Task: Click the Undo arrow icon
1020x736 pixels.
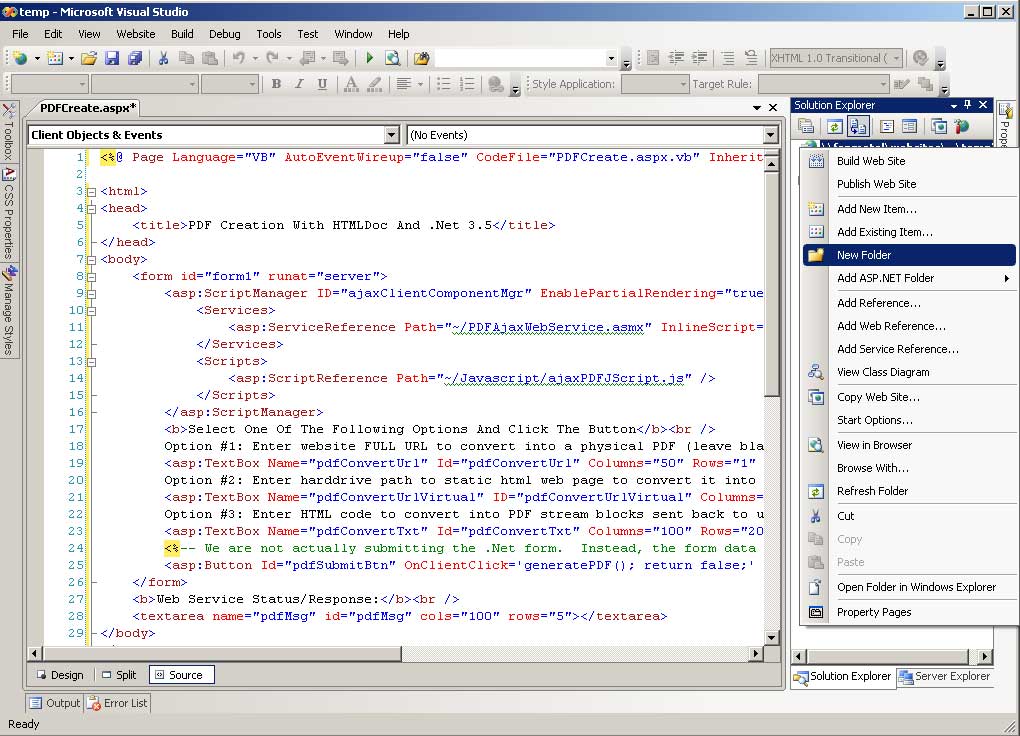Action: (239, 59)
